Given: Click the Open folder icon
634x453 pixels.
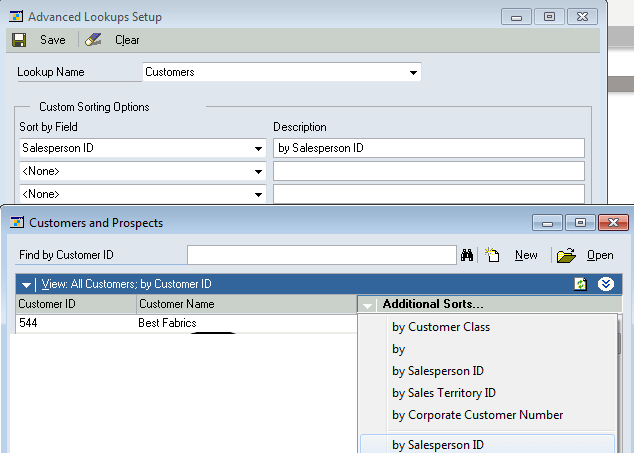Looking at the screenshot, I should (566, 255).
